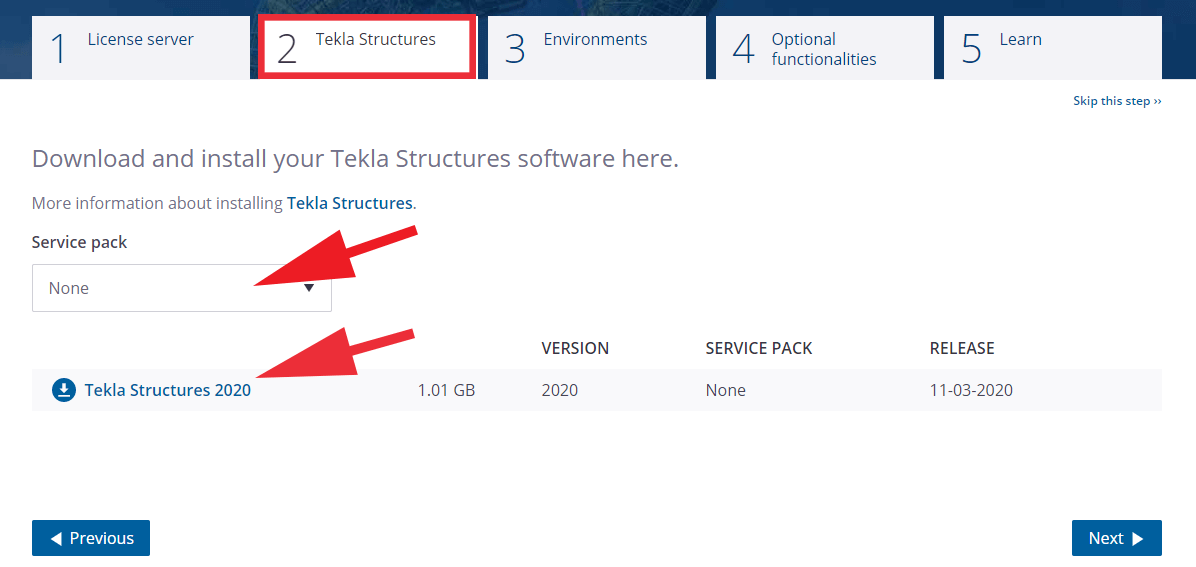This screenshot has height=567, width=1196.
Task: Open step 4 Optional functionalities tab
Action: pos(825,47)
